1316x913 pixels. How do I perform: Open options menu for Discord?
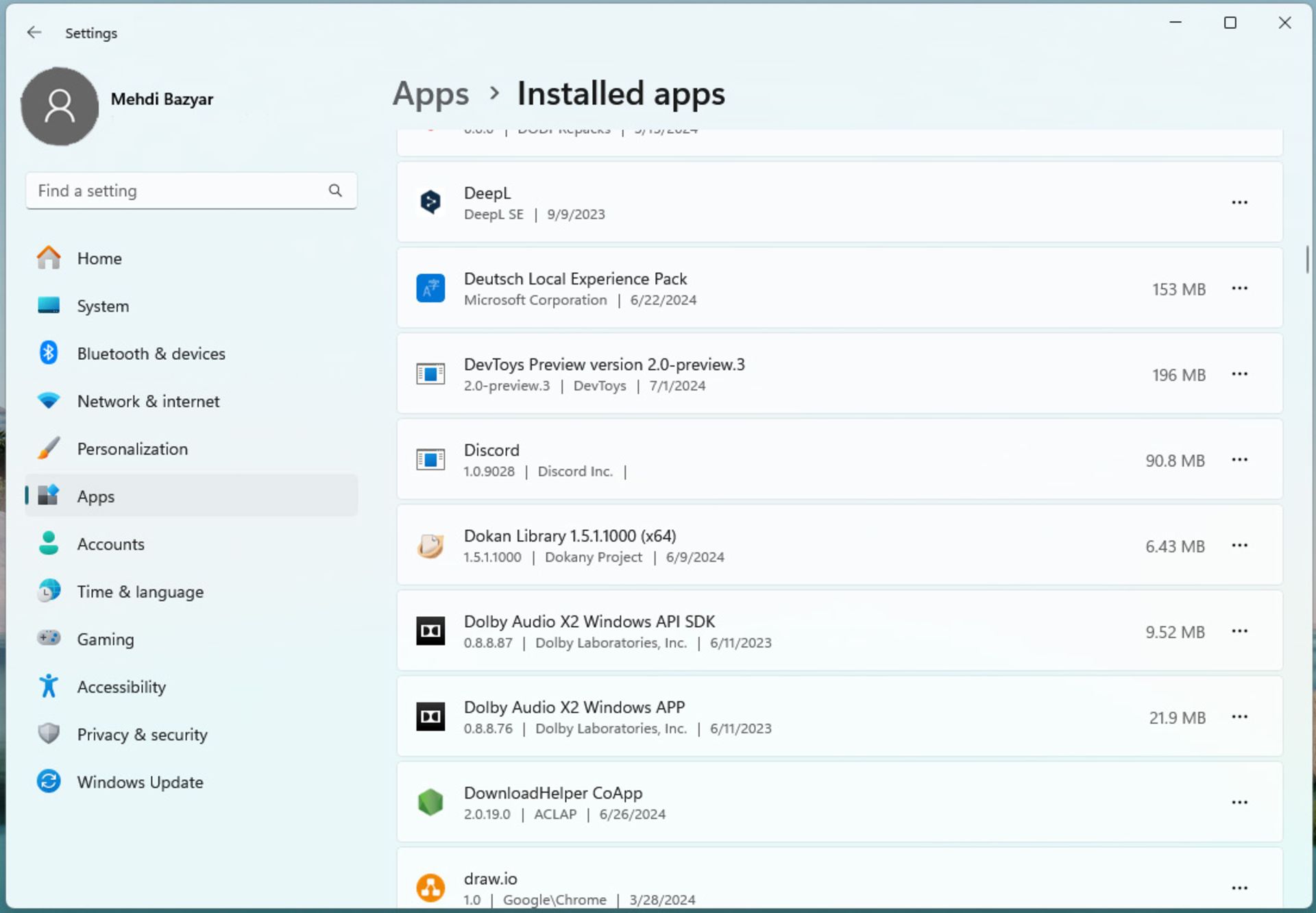click(x=1240, y=460)
